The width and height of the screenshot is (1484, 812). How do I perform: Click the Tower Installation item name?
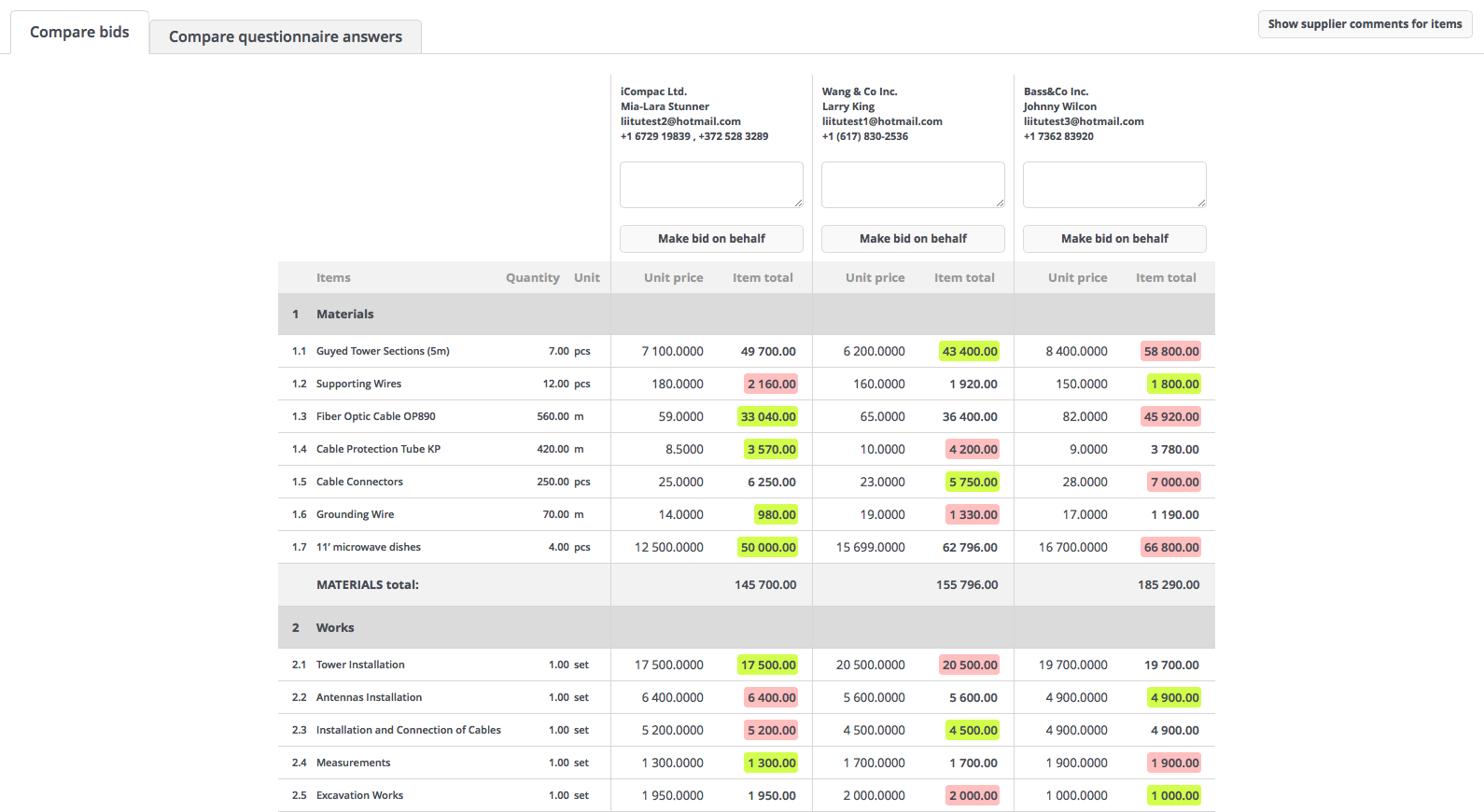[x=360, y=665]
